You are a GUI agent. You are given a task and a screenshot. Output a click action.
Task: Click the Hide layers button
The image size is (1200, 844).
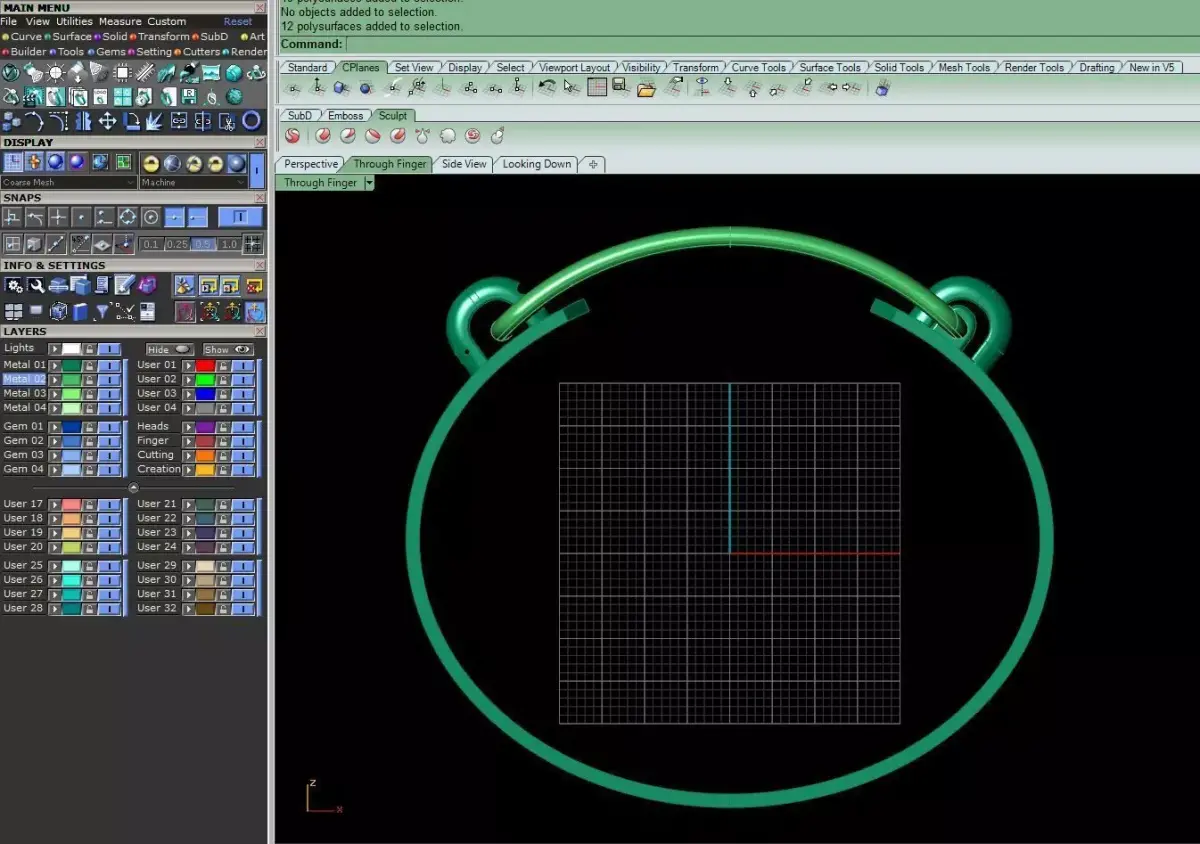tap(169, 350)
